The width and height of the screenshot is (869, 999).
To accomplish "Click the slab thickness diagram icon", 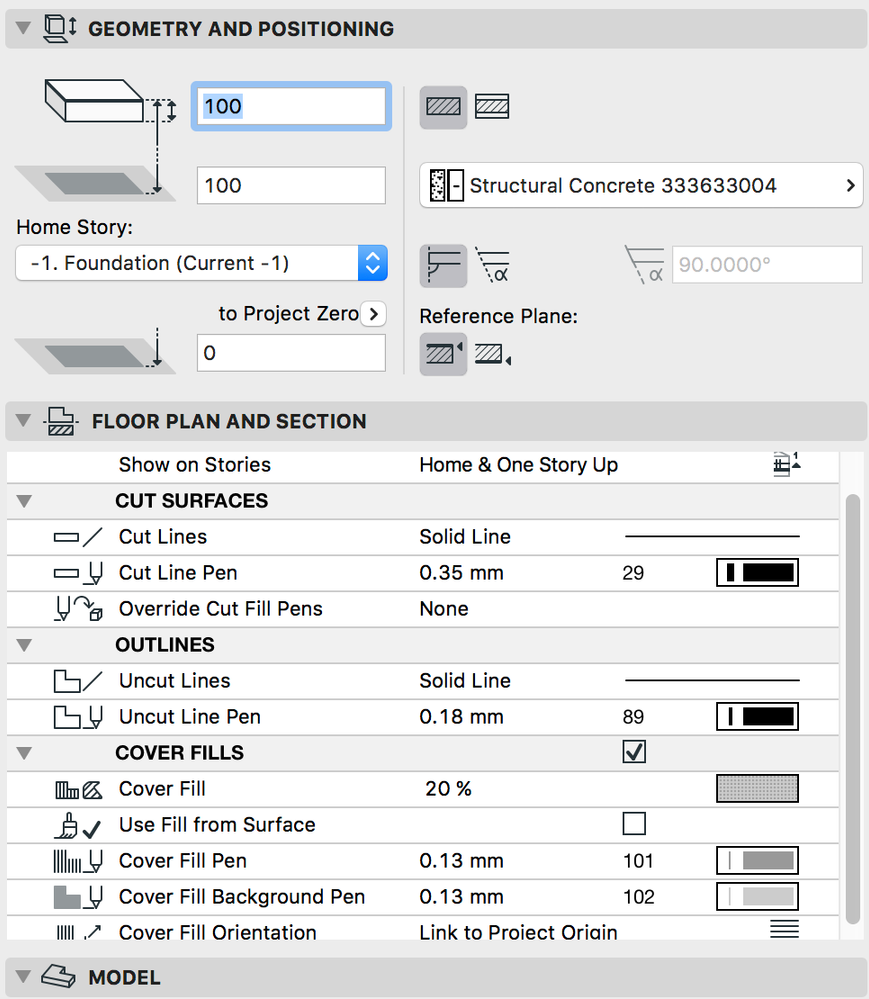I will 110,102.
